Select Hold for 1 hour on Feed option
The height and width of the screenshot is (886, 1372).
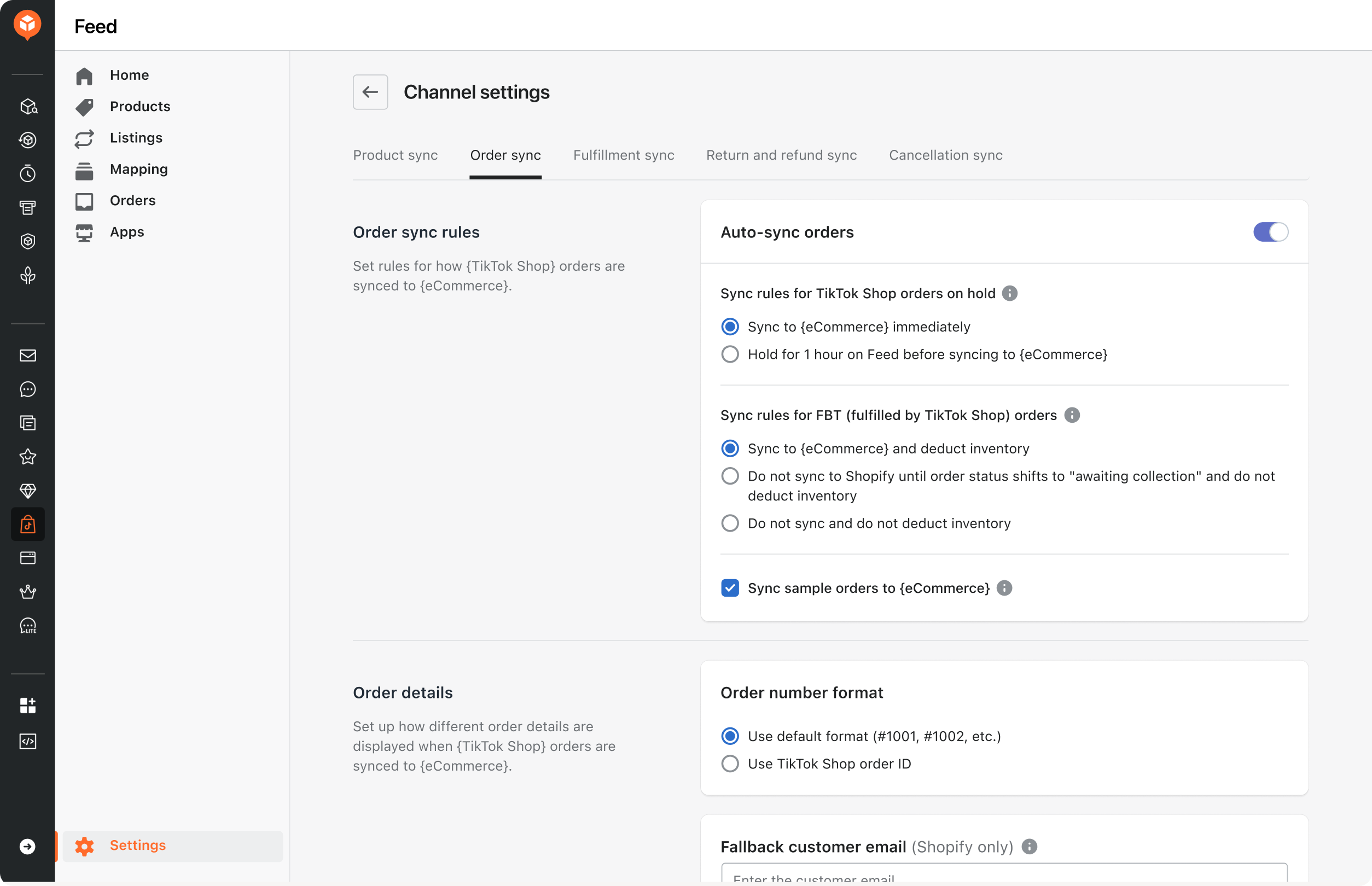click(730, 354)
